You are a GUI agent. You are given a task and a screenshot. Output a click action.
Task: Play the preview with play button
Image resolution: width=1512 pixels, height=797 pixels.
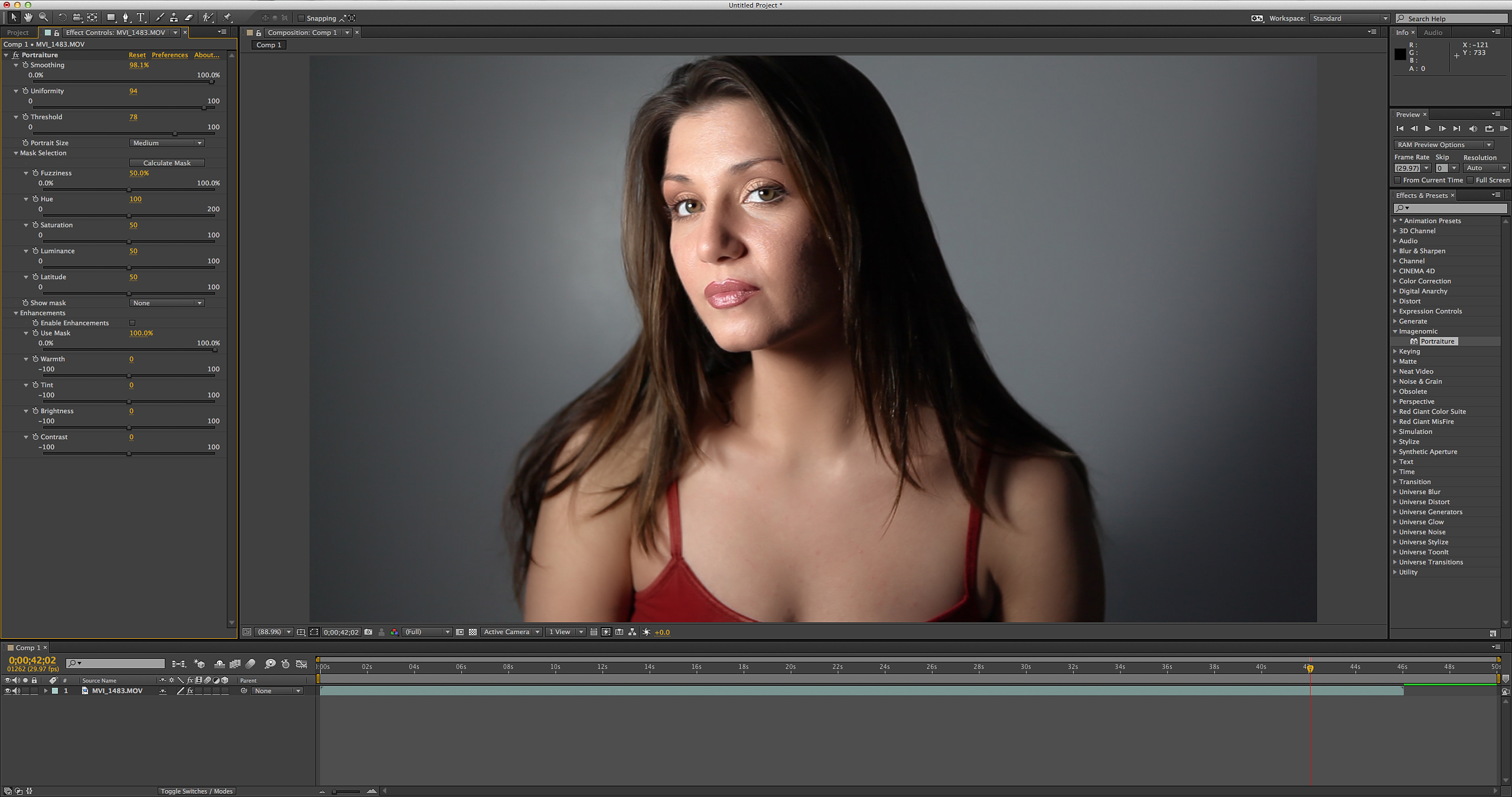(1428, 129)
